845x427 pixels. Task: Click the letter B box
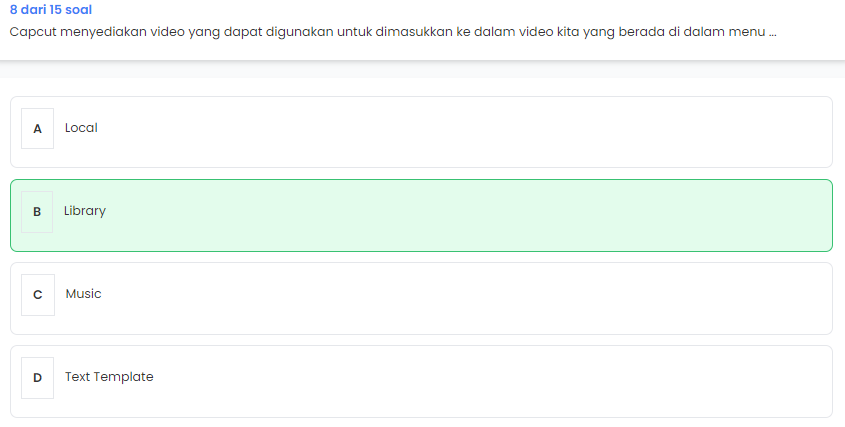pyautogui.click(x=37, y=212)
